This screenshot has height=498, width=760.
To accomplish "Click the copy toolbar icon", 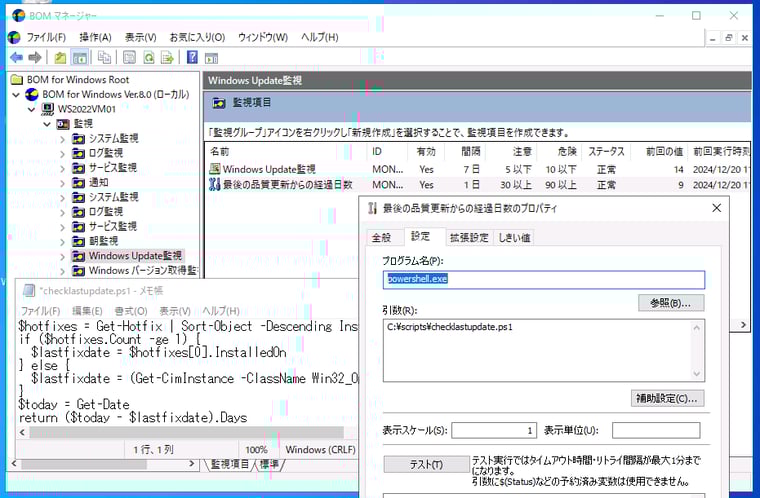I will [104, 58].
